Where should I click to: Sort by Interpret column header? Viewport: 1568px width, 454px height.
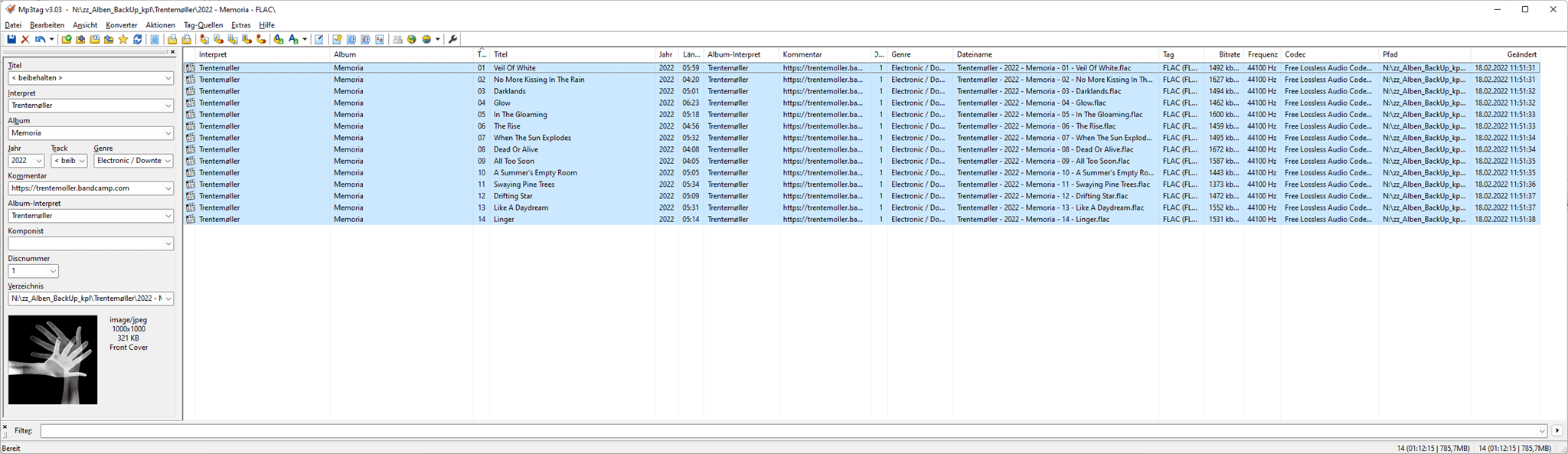263,54
